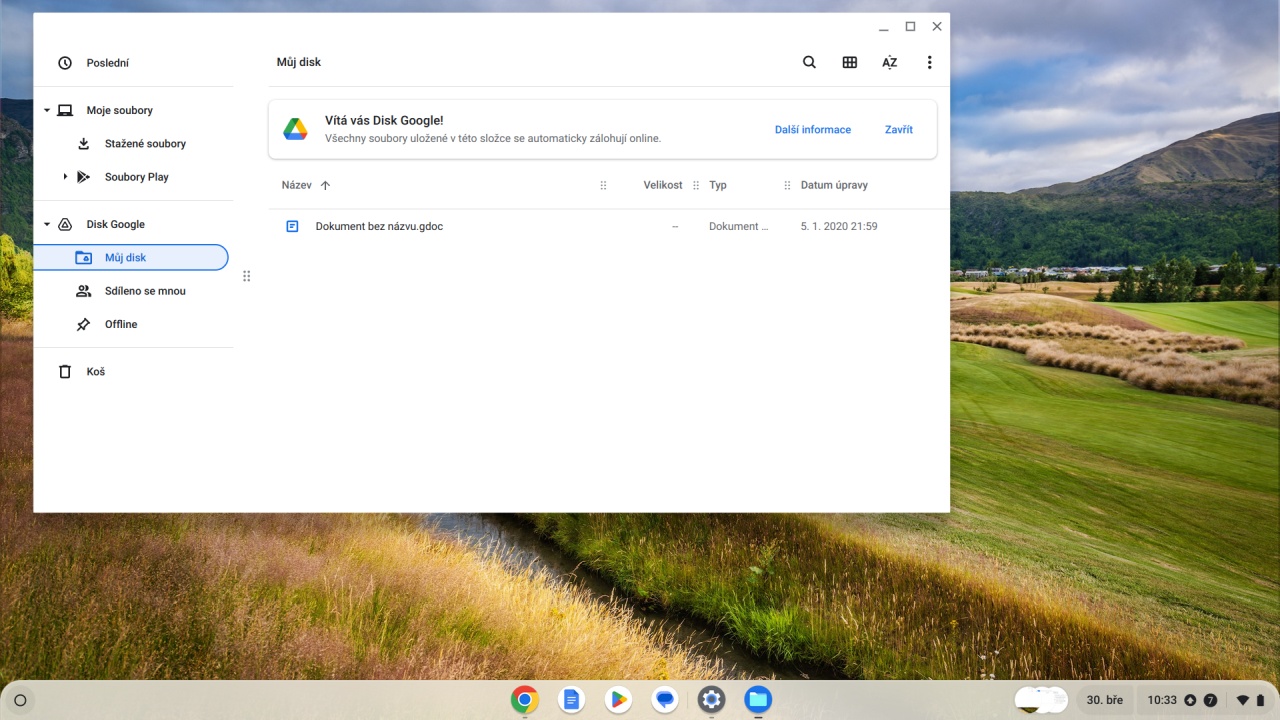This screenshot has width=1280, height=720.
Task: Click the people icon by Sdíleno se mnou
Action: point(84,291)
